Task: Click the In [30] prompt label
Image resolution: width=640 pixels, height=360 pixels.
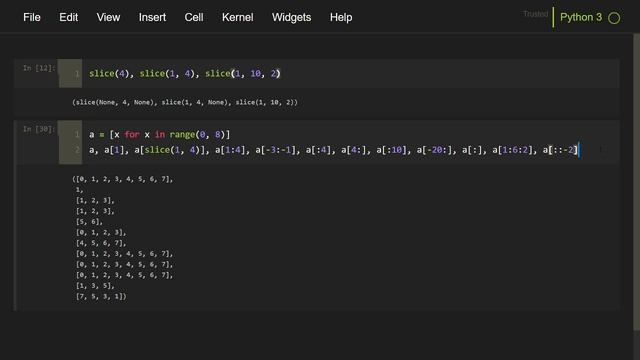Action: pos(39,129)
